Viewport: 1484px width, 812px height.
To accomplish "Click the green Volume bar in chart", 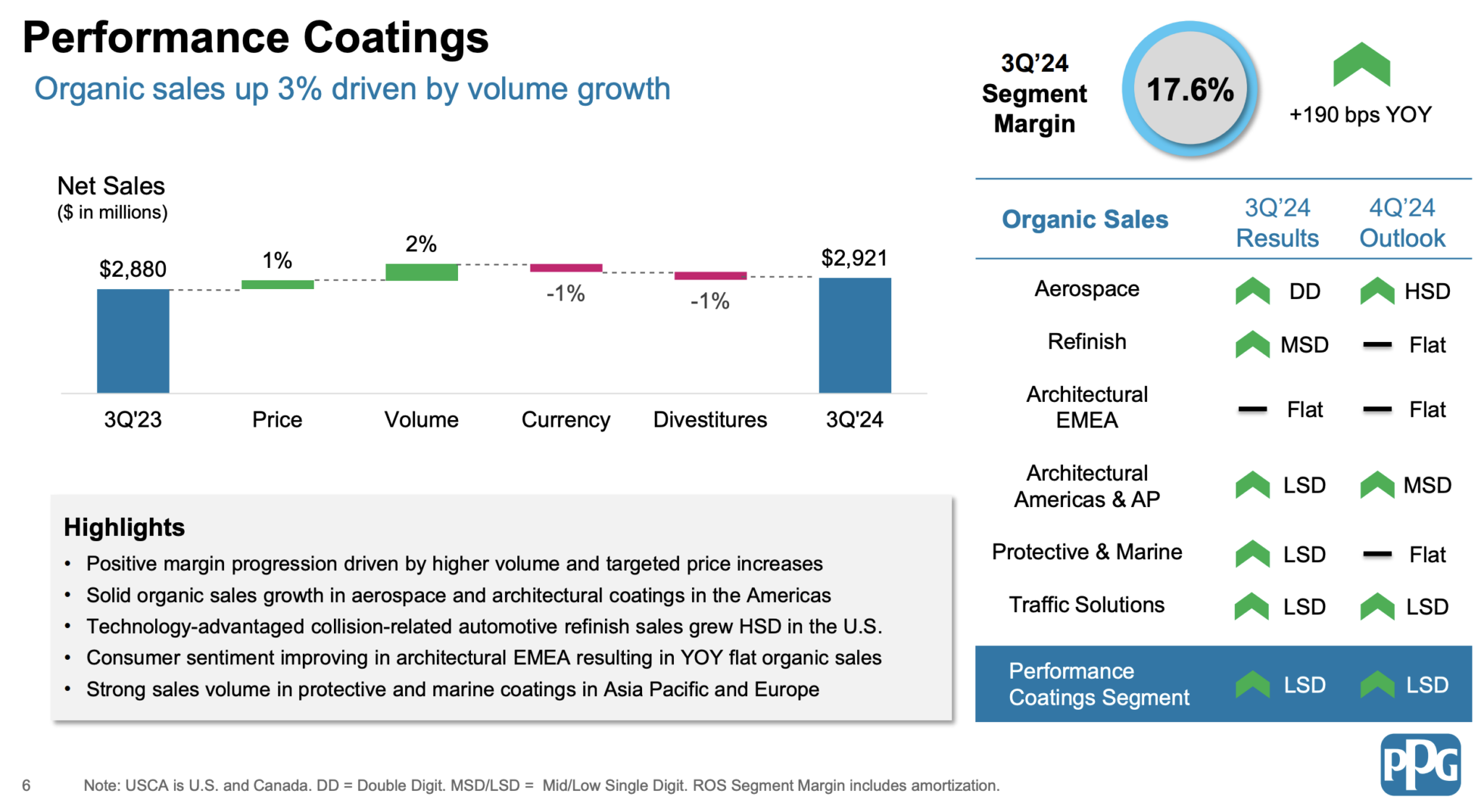I will click(x=421, y=272).
